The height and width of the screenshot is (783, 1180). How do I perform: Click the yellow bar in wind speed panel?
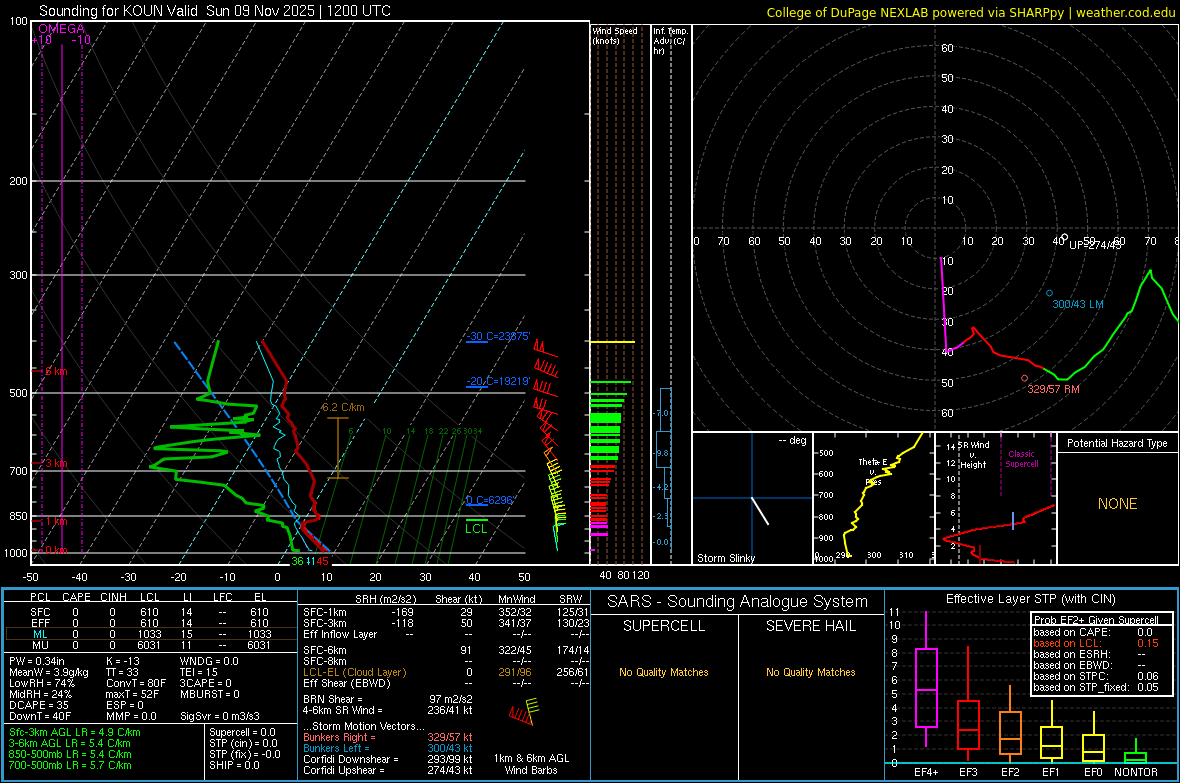click(x=612, y=342)
